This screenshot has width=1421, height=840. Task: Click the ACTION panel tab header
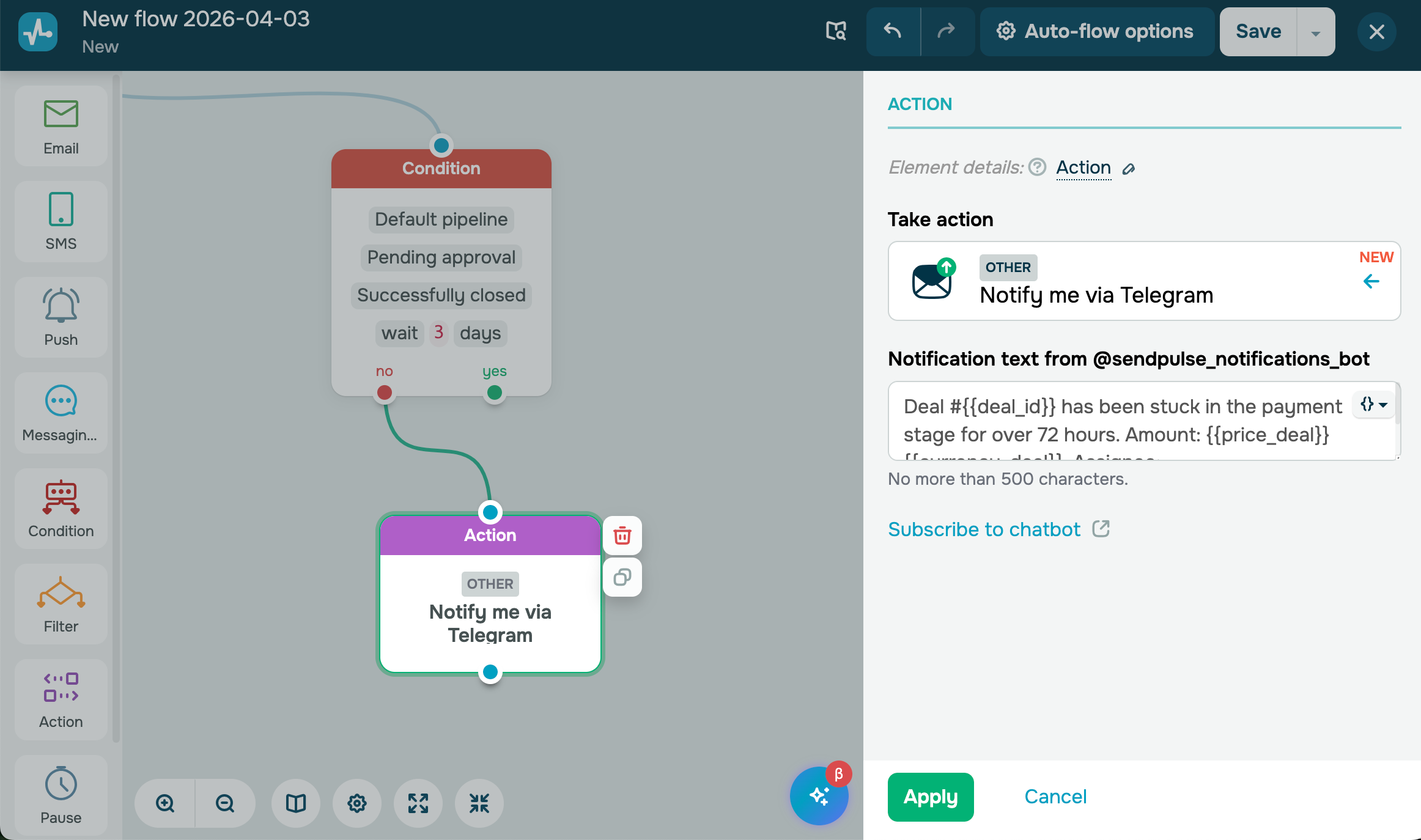click(x=920, y=104)
